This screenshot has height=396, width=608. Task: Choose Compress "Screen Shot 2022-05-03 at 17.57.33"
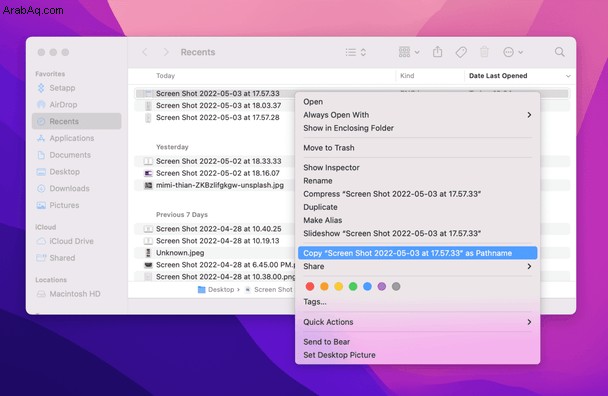tap(418, 194)
